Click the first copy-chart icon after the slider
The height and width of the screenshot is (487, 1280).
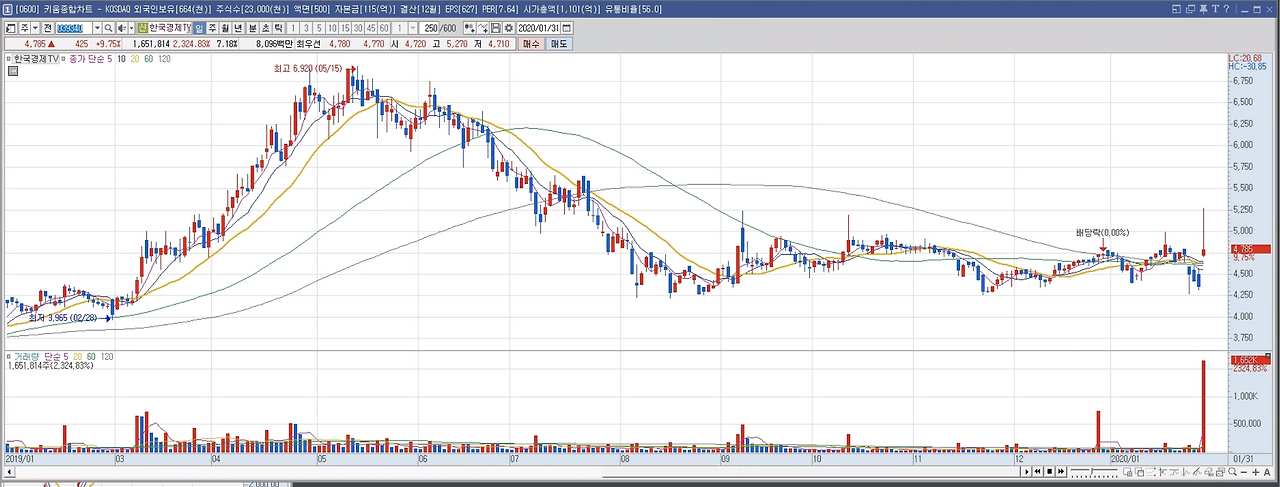click(1127, 471)
